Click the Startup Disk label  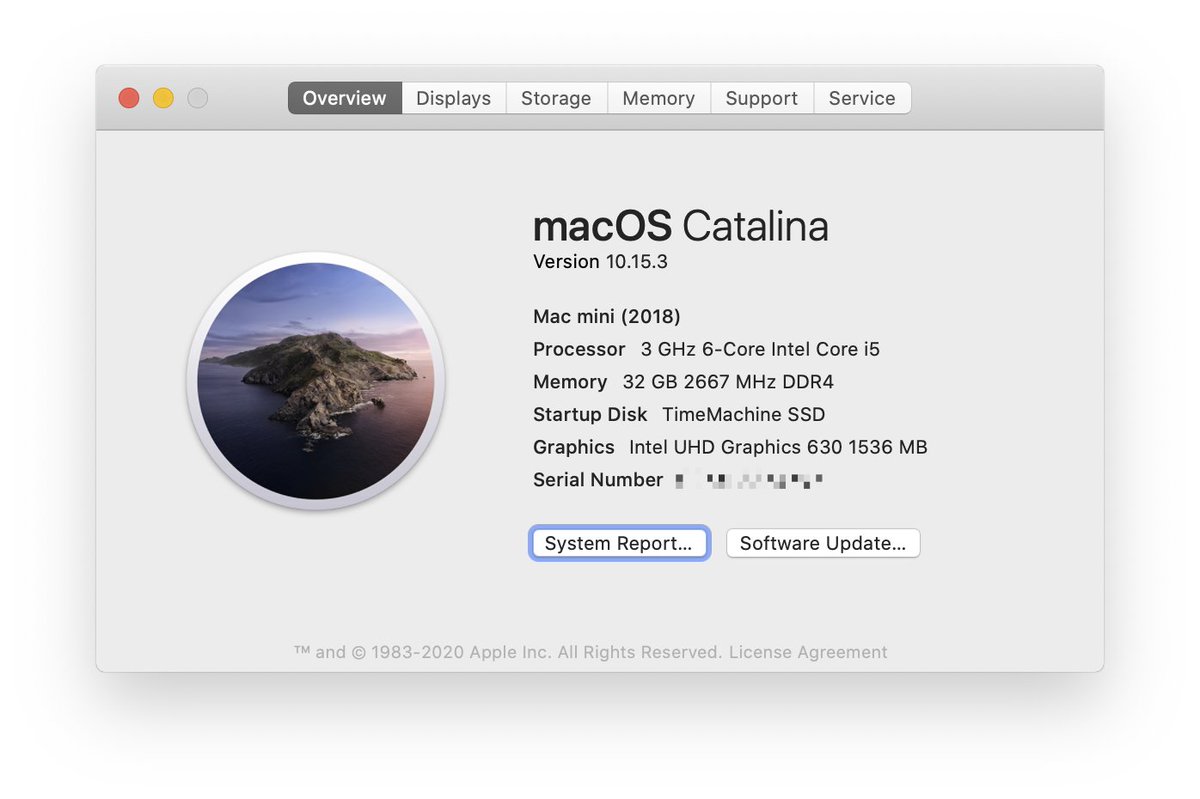tap(590, 414)
